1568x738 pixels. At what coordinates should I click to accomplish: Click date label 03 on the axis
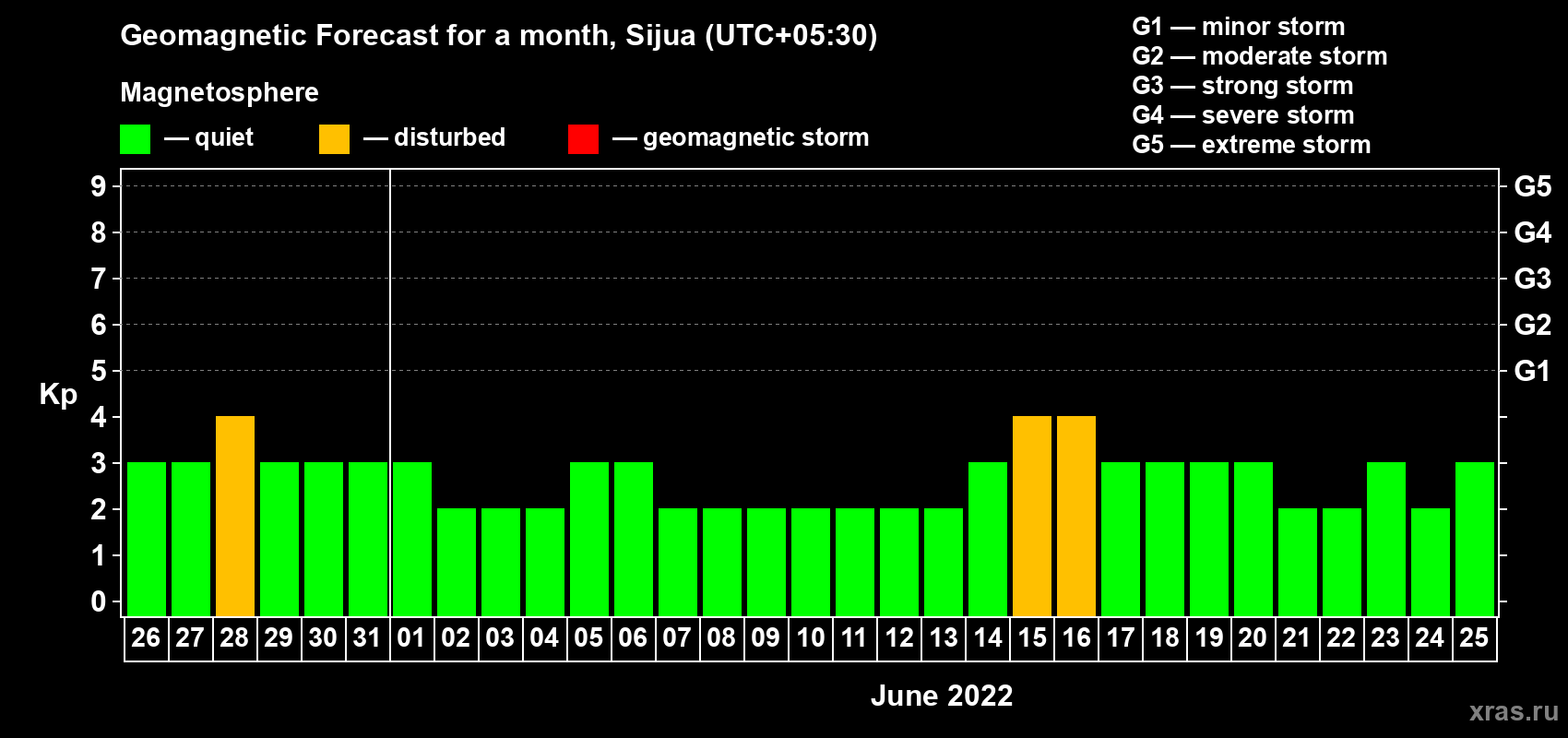(500, 637)
